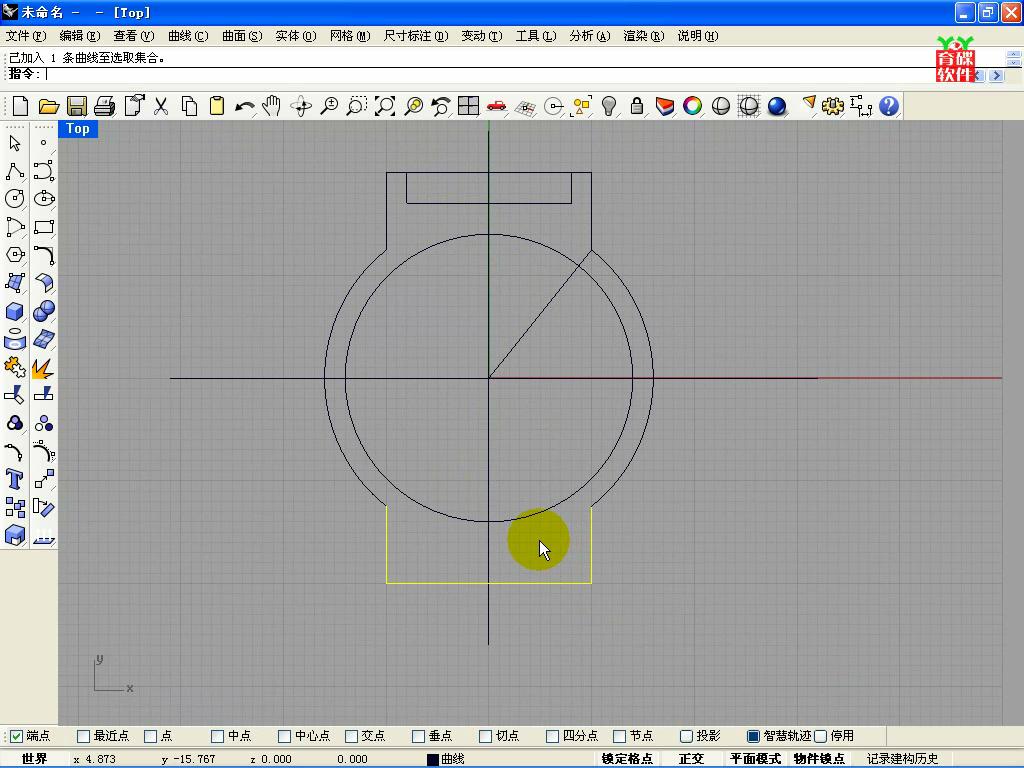Open the Layers icon in the toolbar
Screen dimensions: 1024x768
(665, 106)
